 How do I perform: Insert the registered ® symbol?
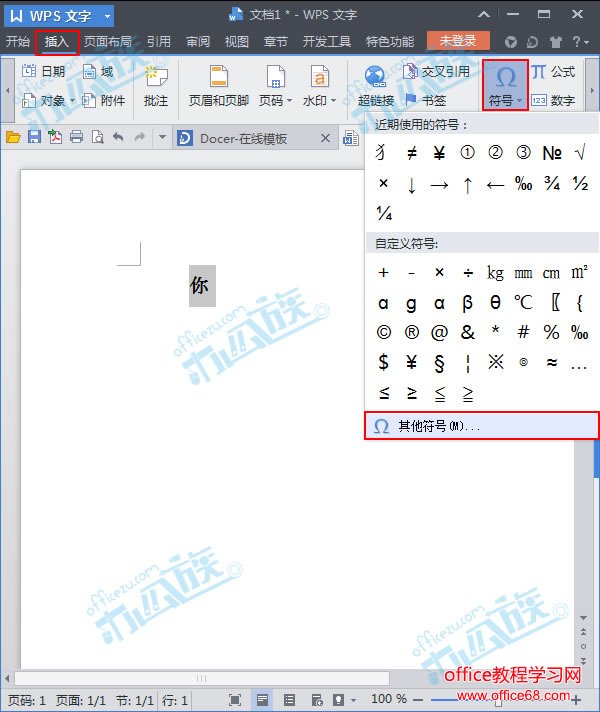tap(412, 332)
